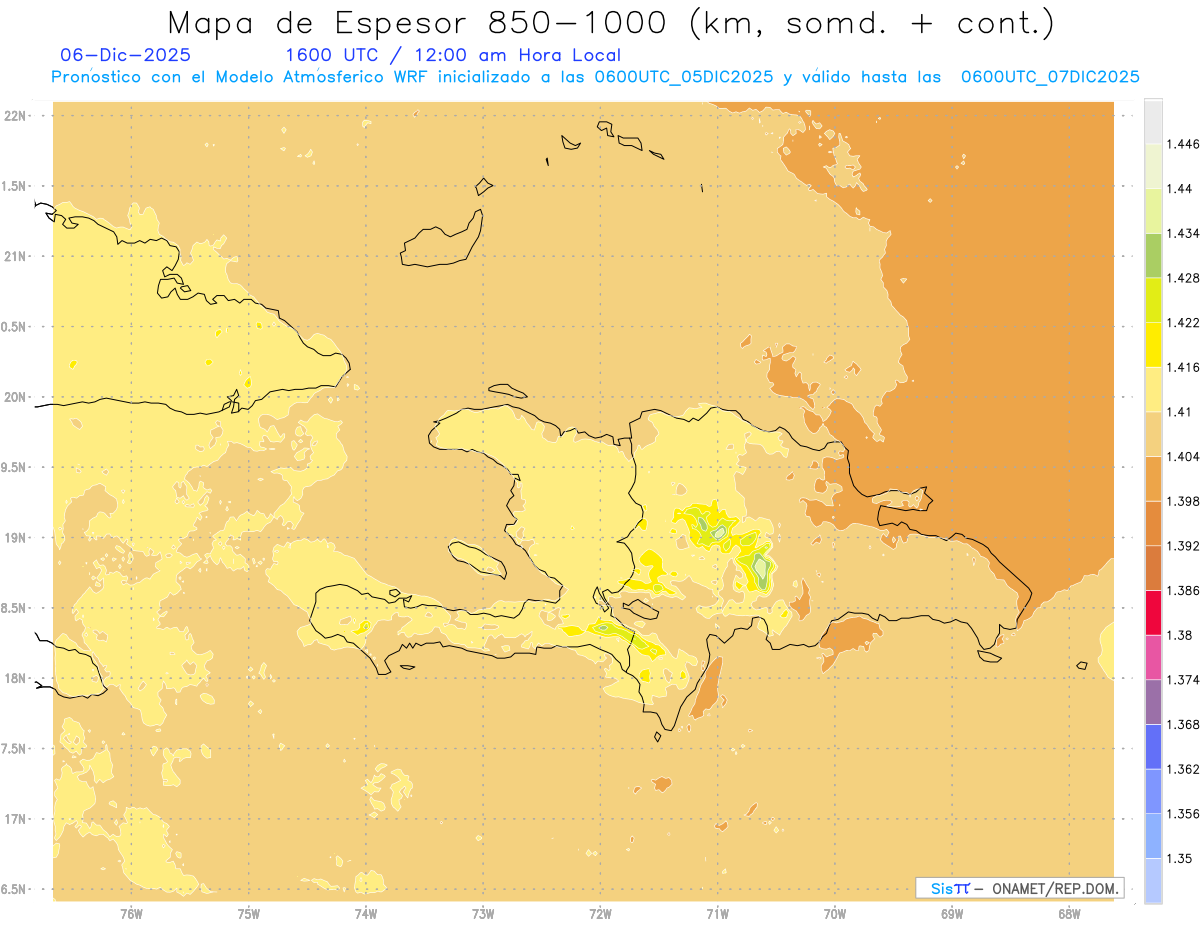The width and height of the screenshot is (1200, 927).
Task: Click latitude label '22N'
Action: click(16, 116)
